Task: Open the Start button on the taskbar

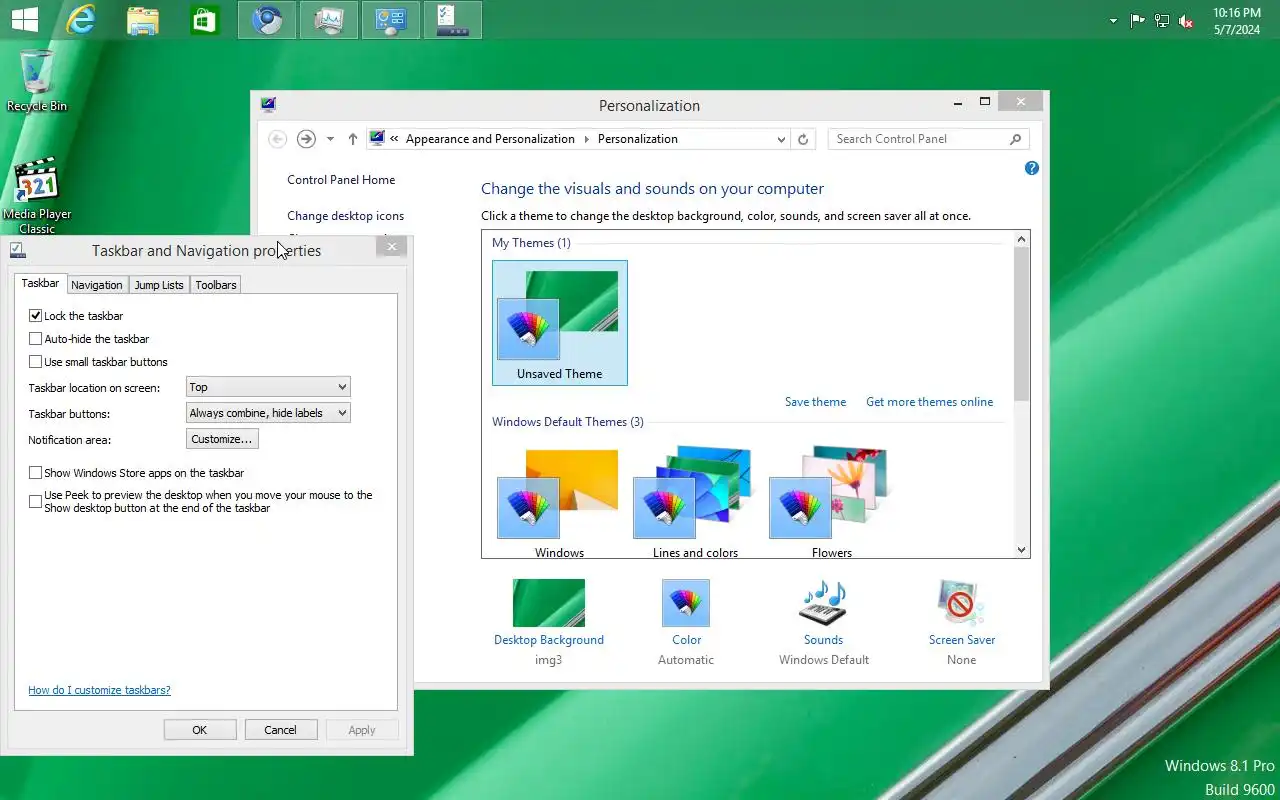Action: [x=24, y=20]
